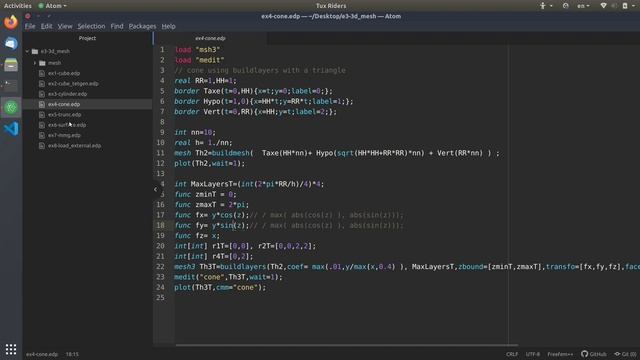The image size is (640, 360).
Task: Click the 18:15 cursor position in status bar
Action: click(x=72, y=354)
